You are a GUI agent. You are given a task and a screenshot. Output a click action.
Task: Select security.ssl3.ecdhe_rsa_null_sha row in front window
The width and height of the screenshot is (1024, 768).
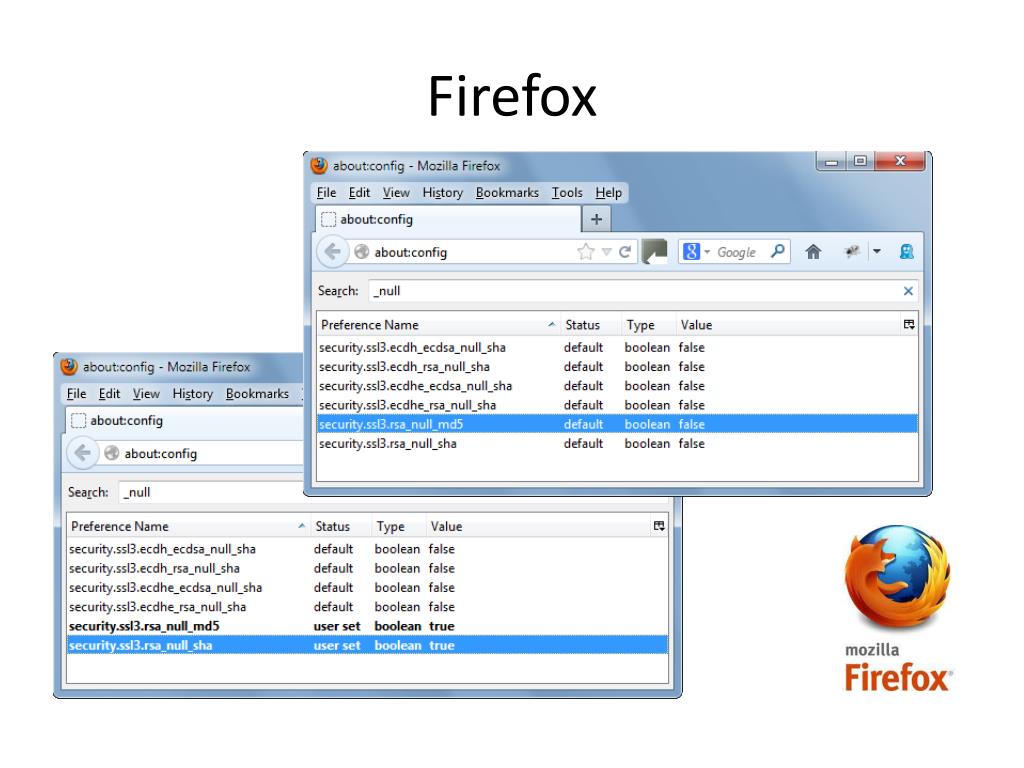[x=617, y=405]
